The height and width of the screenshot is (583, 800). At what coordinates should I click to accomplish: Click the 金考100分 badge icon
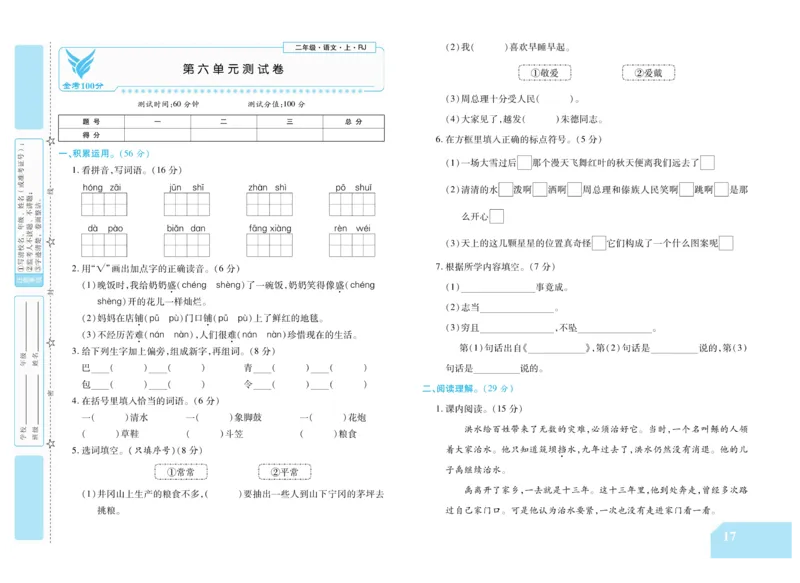tap(82, 86)
